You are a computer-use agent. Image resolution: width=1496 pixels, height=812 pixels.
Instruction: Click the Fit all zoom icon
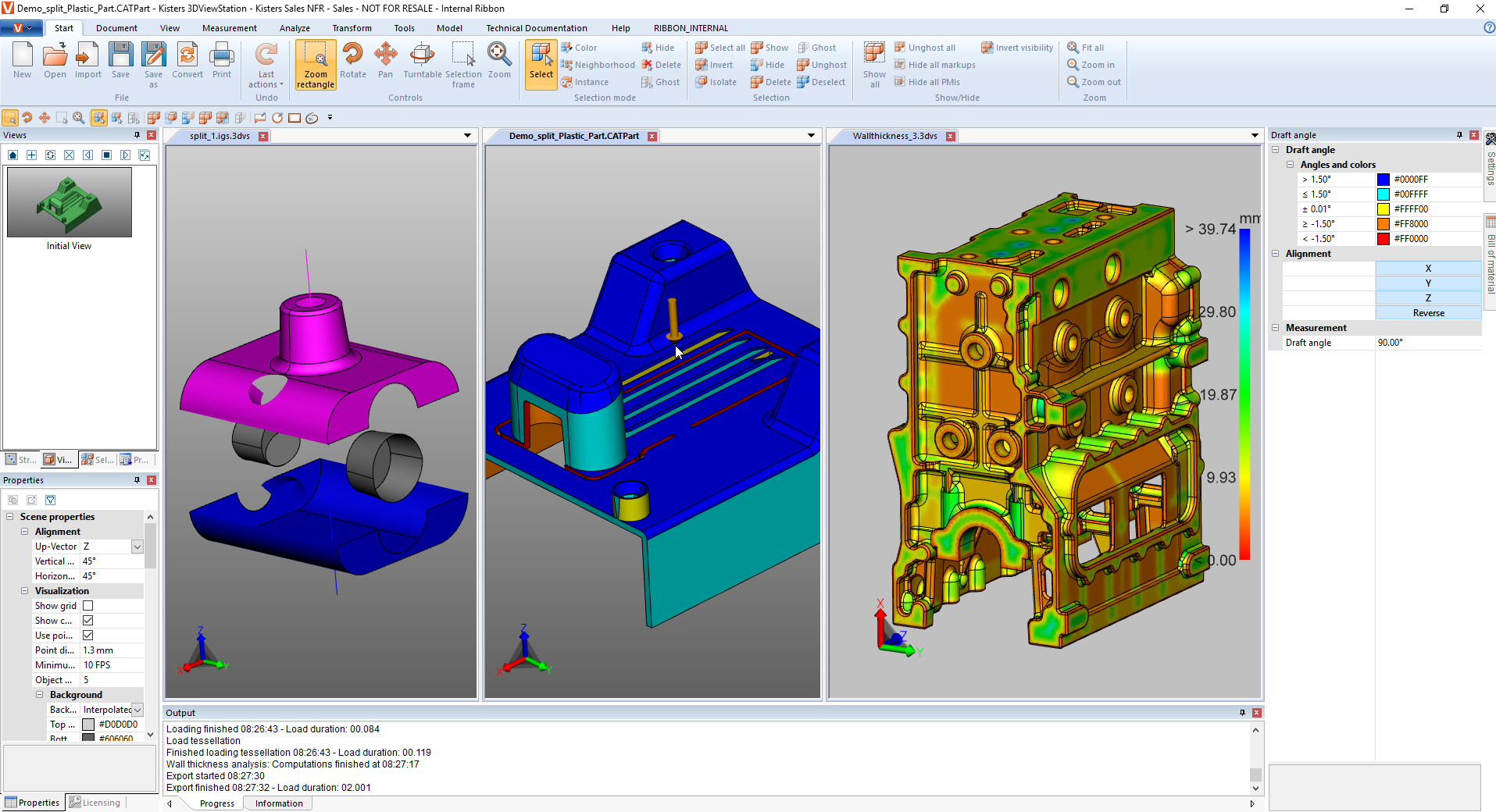[x=1085, y=48]
